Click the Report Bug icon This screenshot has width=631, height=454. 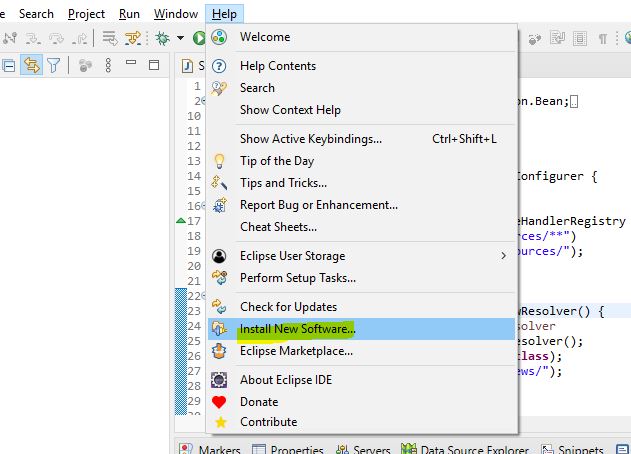[x=220, y=205]
